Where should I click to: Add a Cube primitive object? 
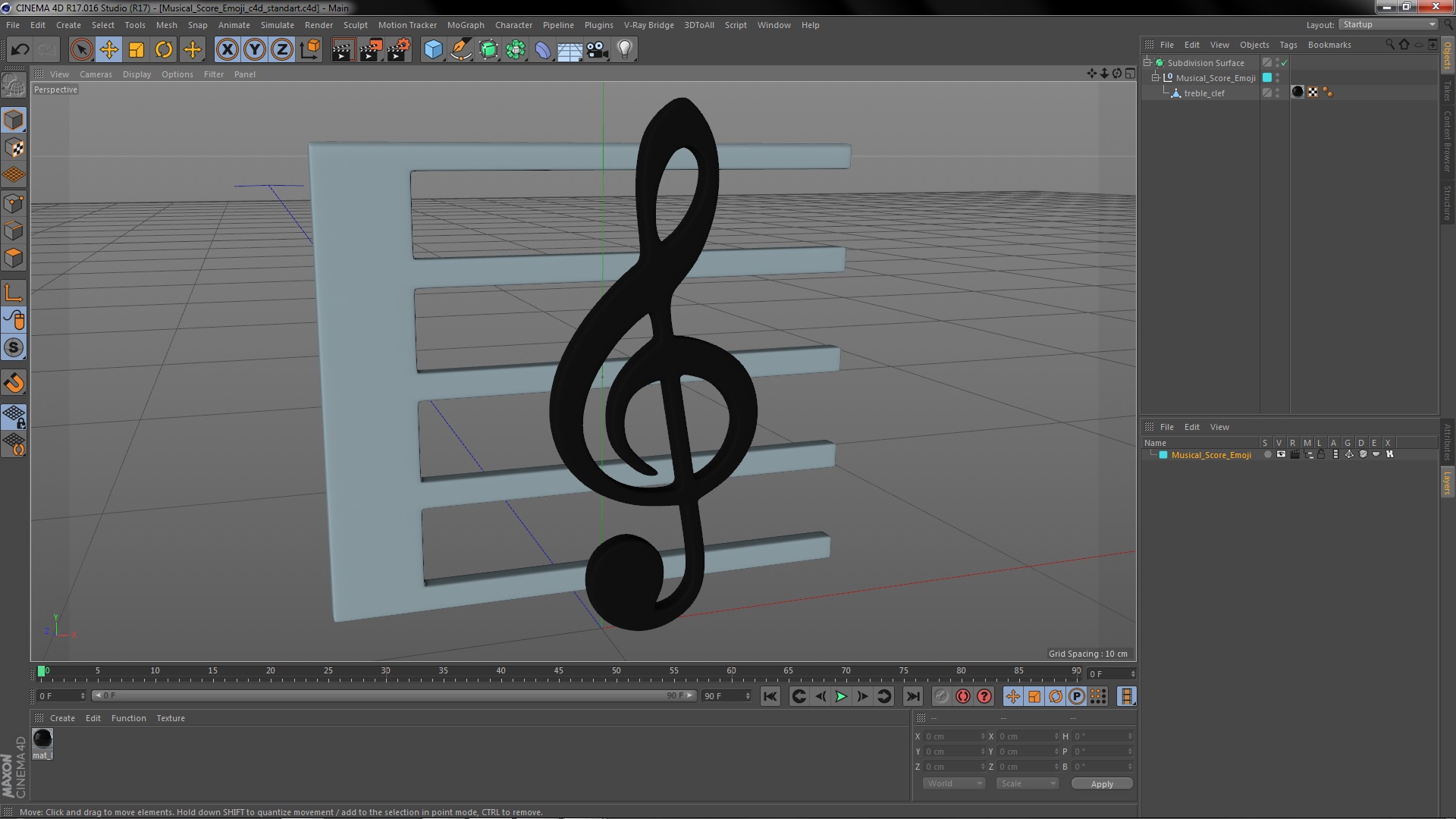click(x=433, y=50)
